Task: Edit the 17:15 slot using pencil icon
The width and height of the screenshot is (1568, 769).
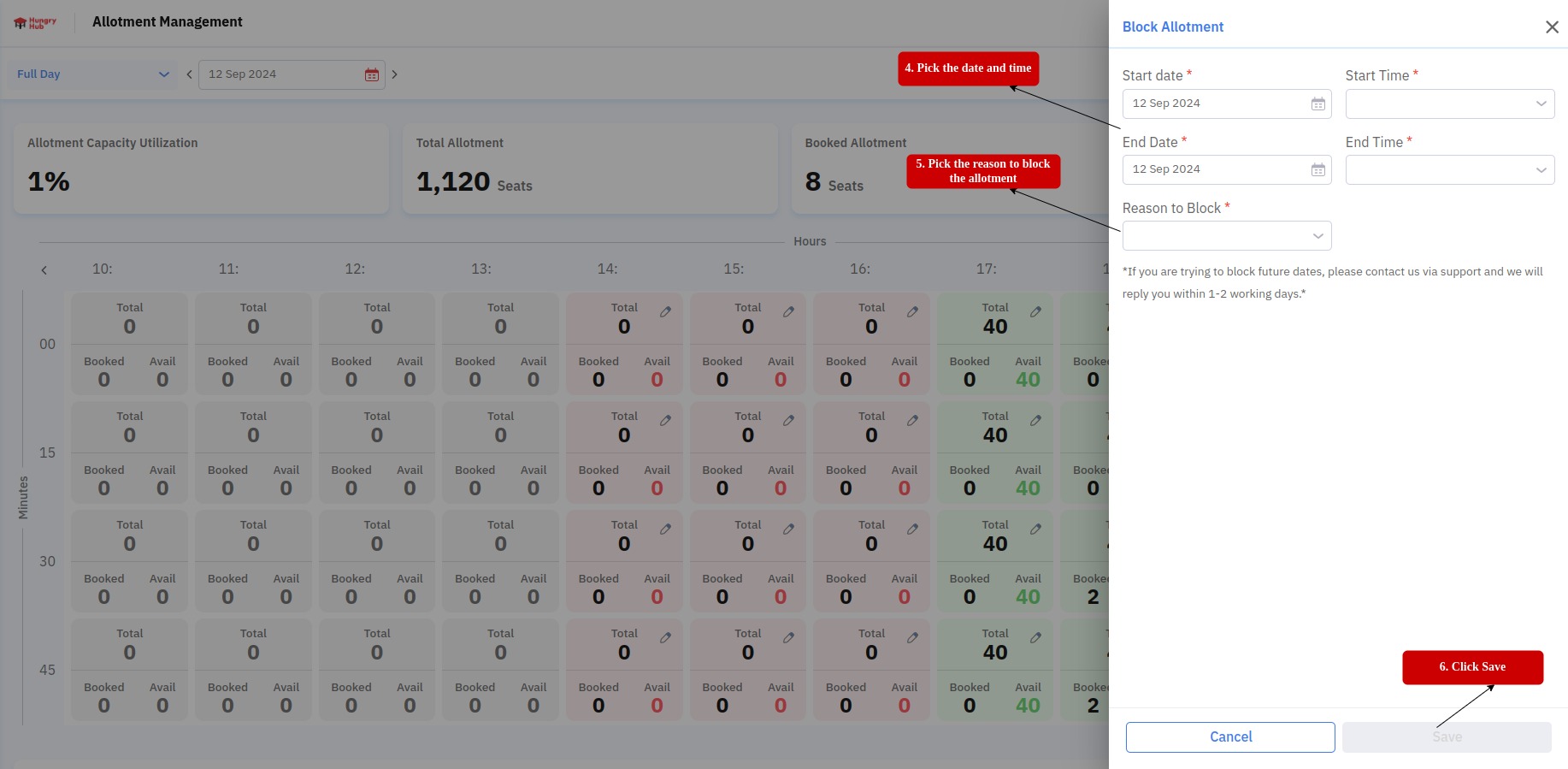Action: (1035, 421)
